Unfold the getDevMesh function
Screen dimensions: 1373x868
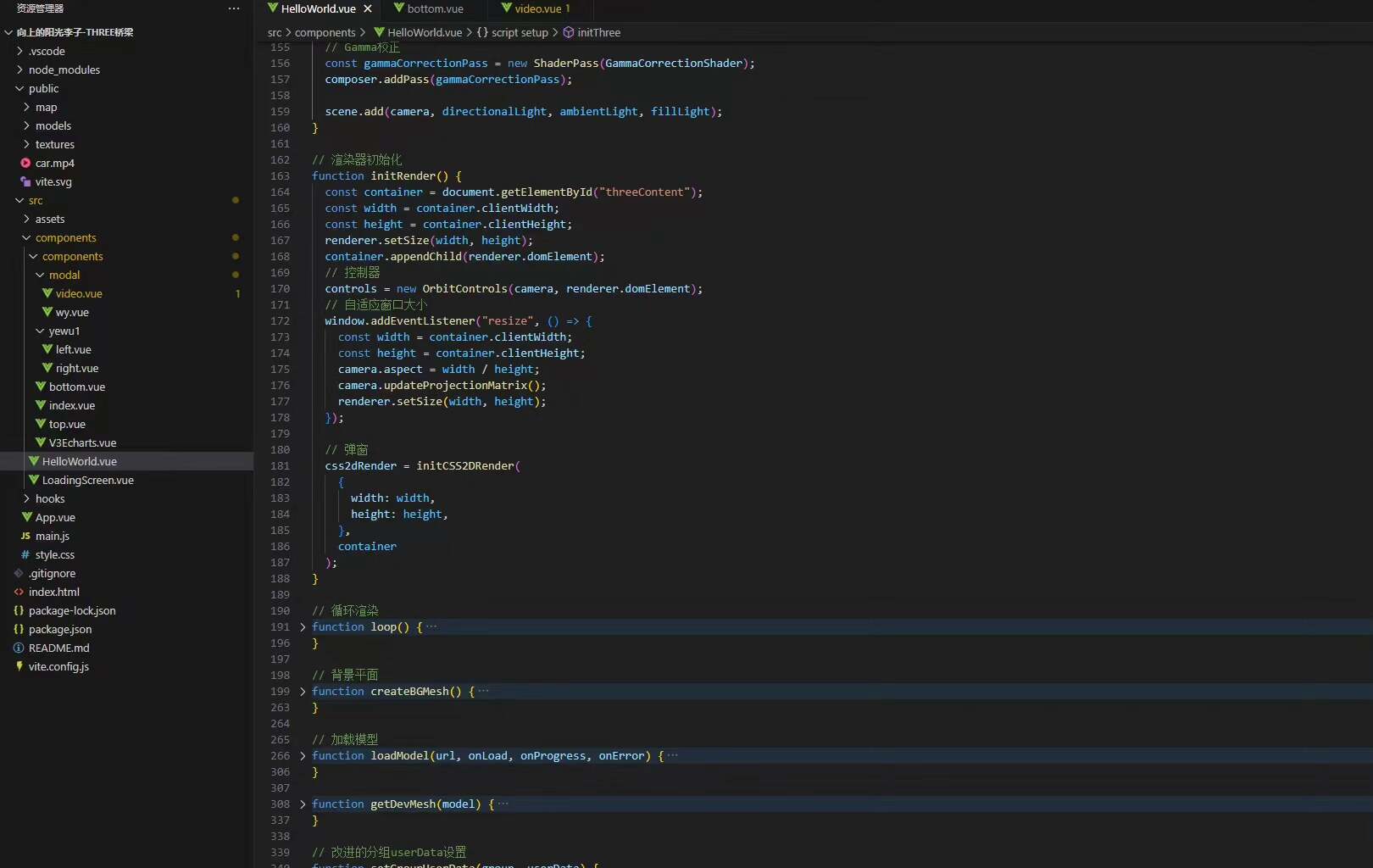click(303, 804)
